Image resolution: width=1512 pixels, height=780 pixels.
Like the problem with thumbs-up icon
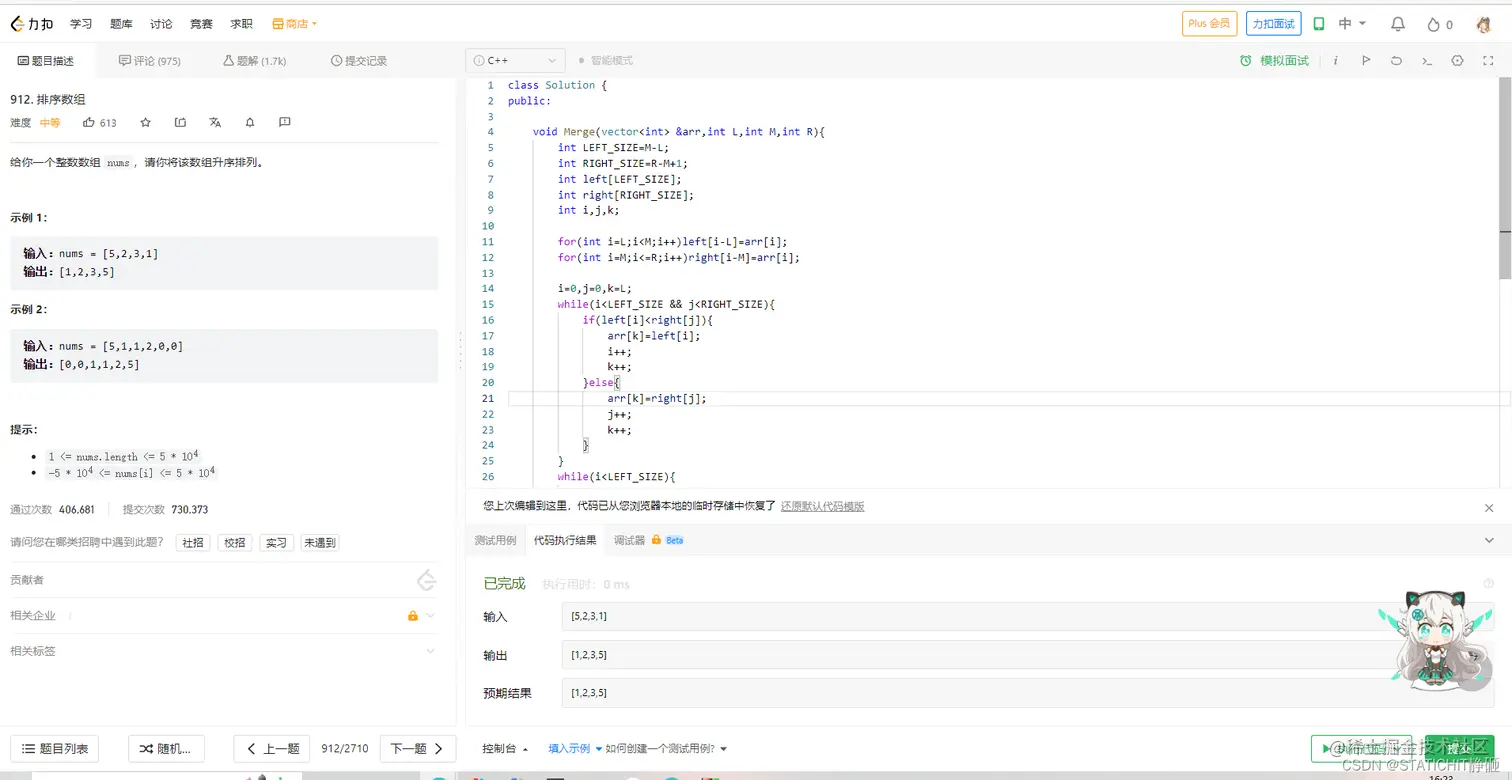coord(89,123)
